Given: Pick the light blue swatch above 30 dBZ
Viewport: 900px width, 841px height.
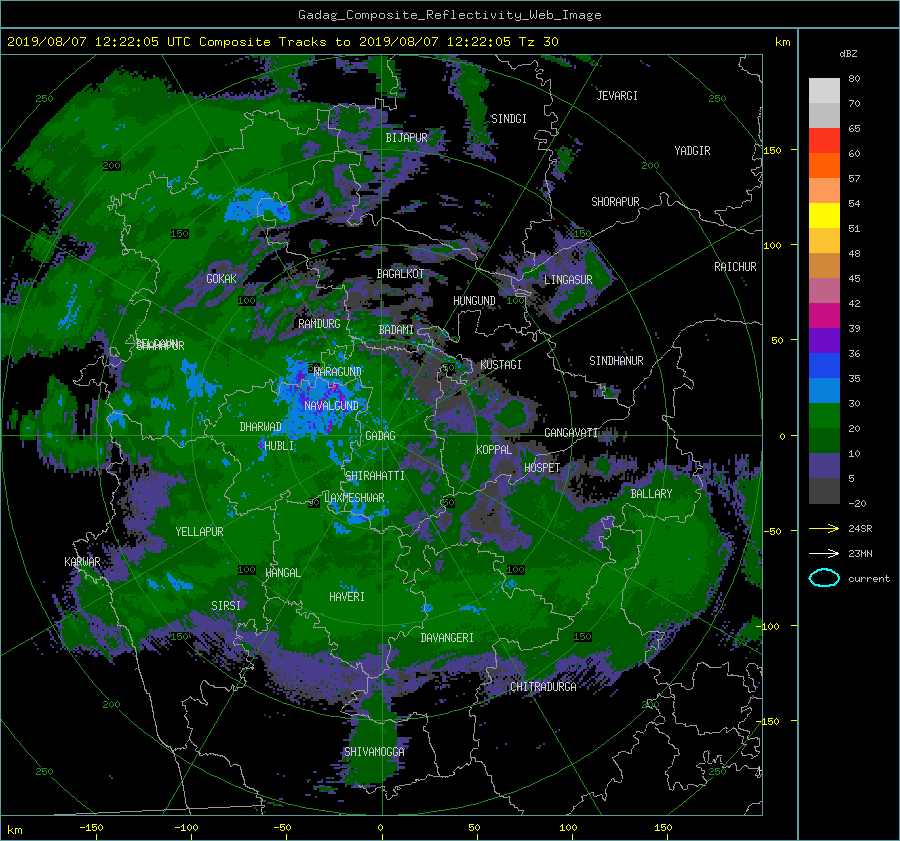Looking at the screenshot, I should coord(824,390).
